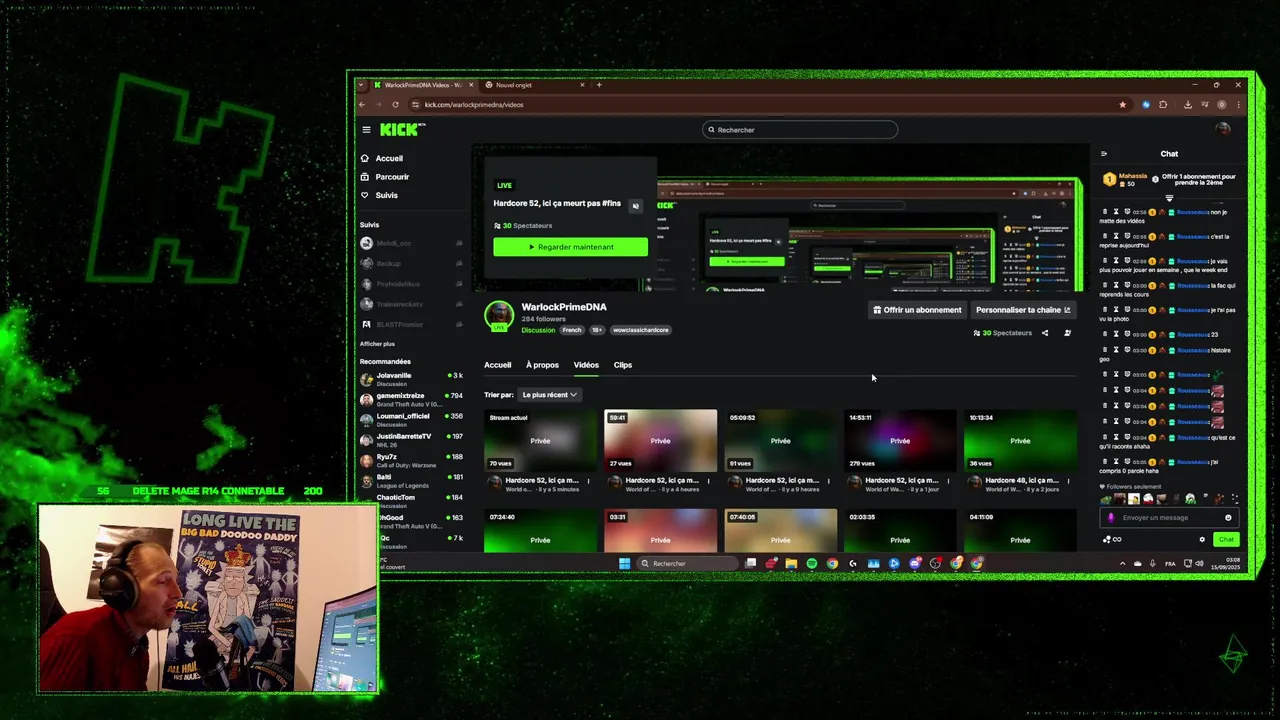Open options menu of the 279 vues video
This screenshot has width=1280, height=720.
point(948,481)
